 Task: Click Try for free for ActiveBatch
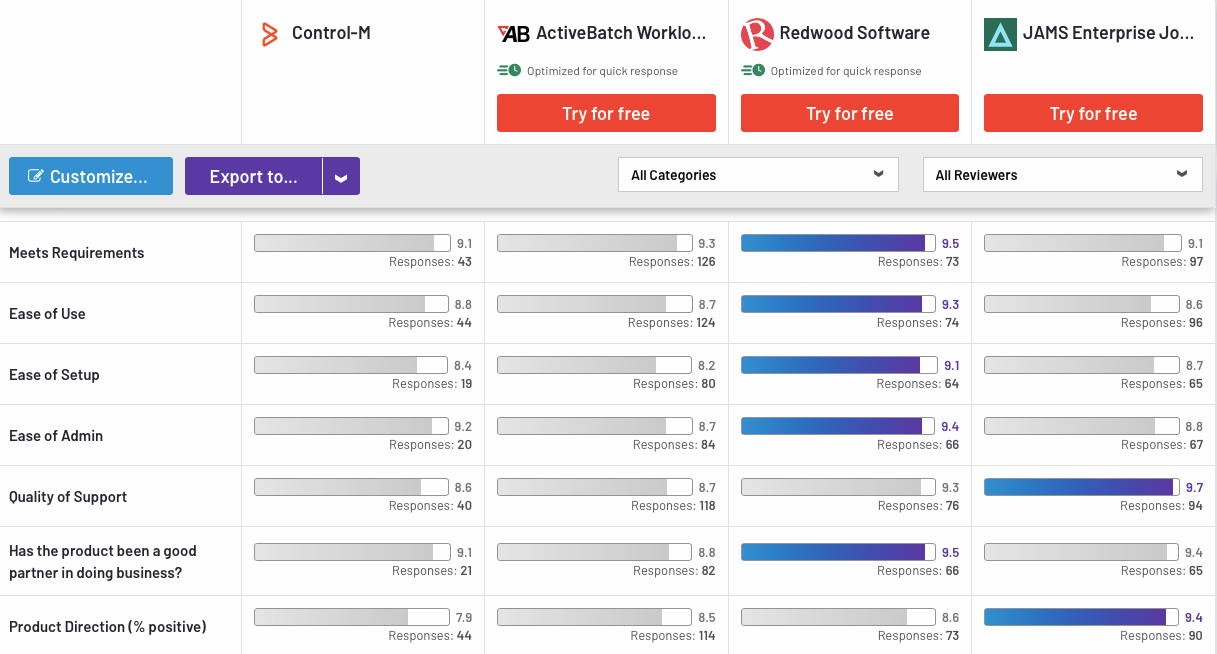(606, 113)
